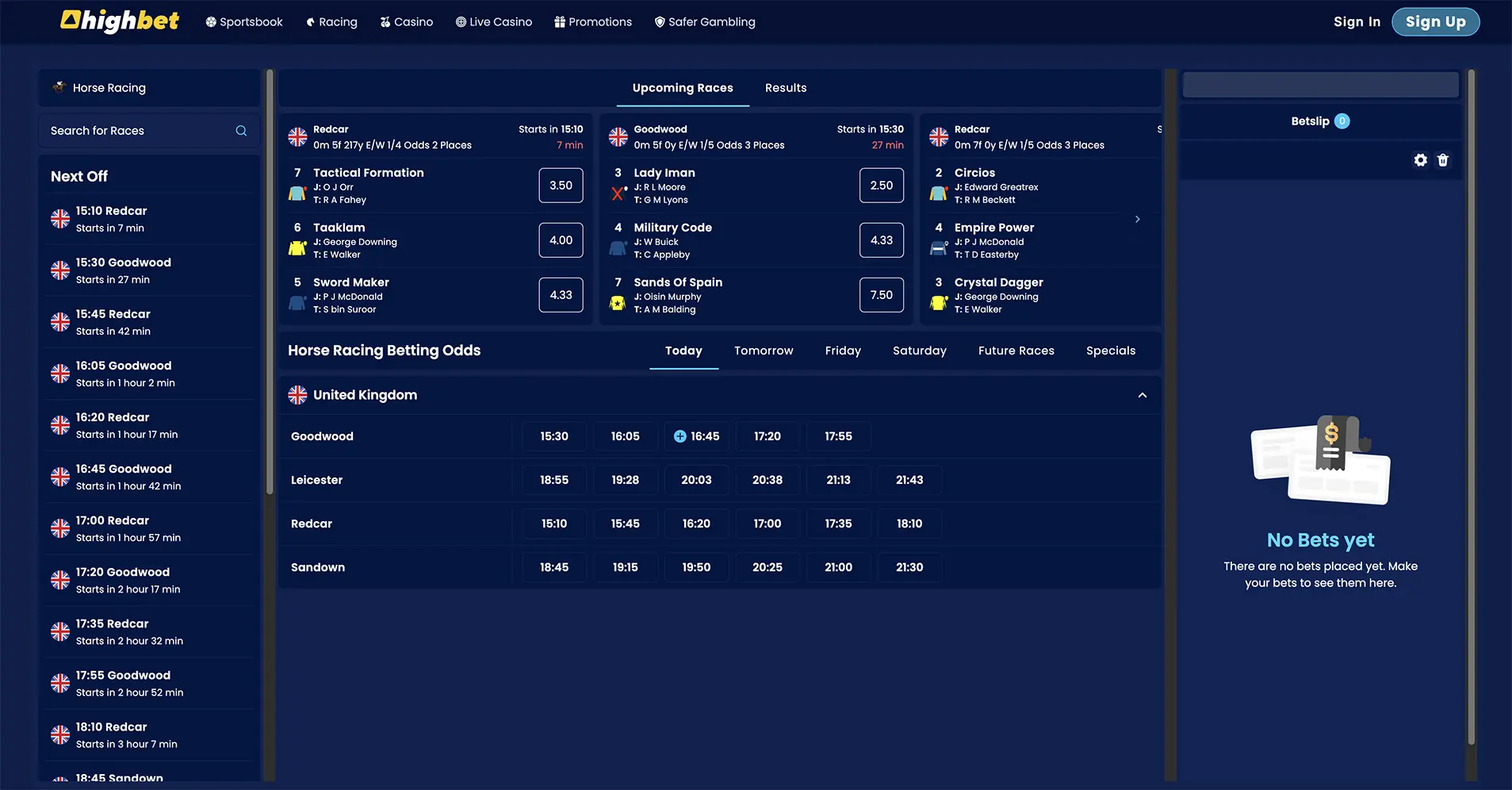Select odds 3.50 for Tactical Formation
This screenshot has width=1512, height=790.
[561, 186]
